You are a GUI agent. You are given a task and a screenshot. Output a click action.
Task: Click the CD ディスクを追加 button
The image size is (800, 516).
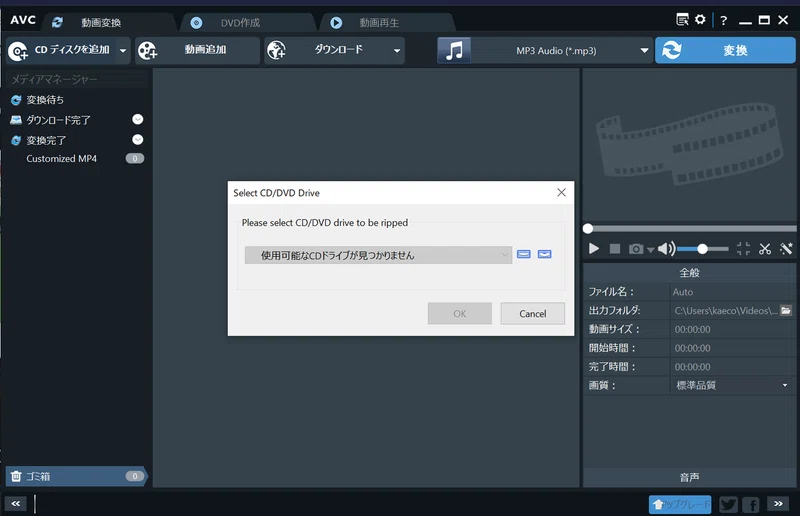point(62,50)
